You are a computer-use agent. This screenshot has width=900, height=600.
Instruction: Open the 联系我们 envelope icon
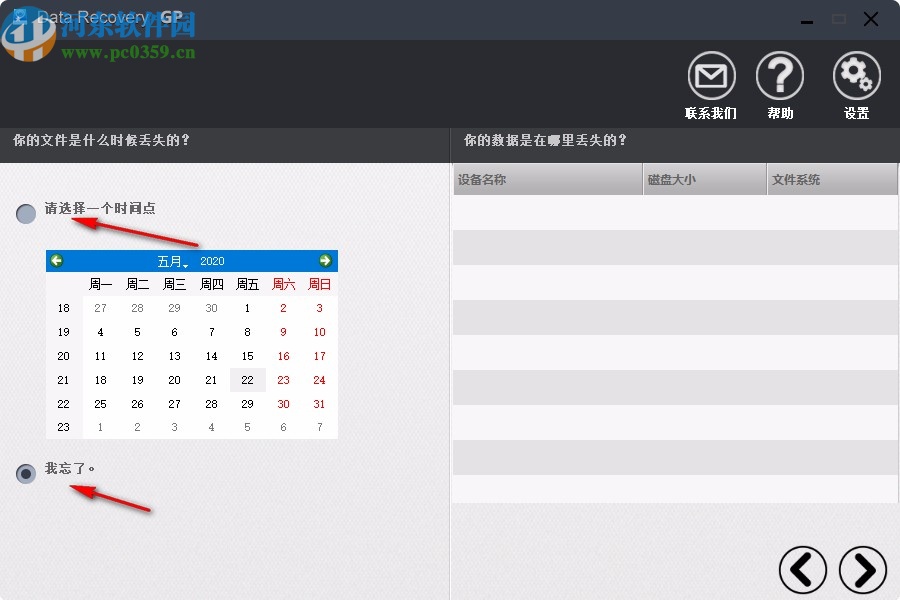click(x=711, y=75)
